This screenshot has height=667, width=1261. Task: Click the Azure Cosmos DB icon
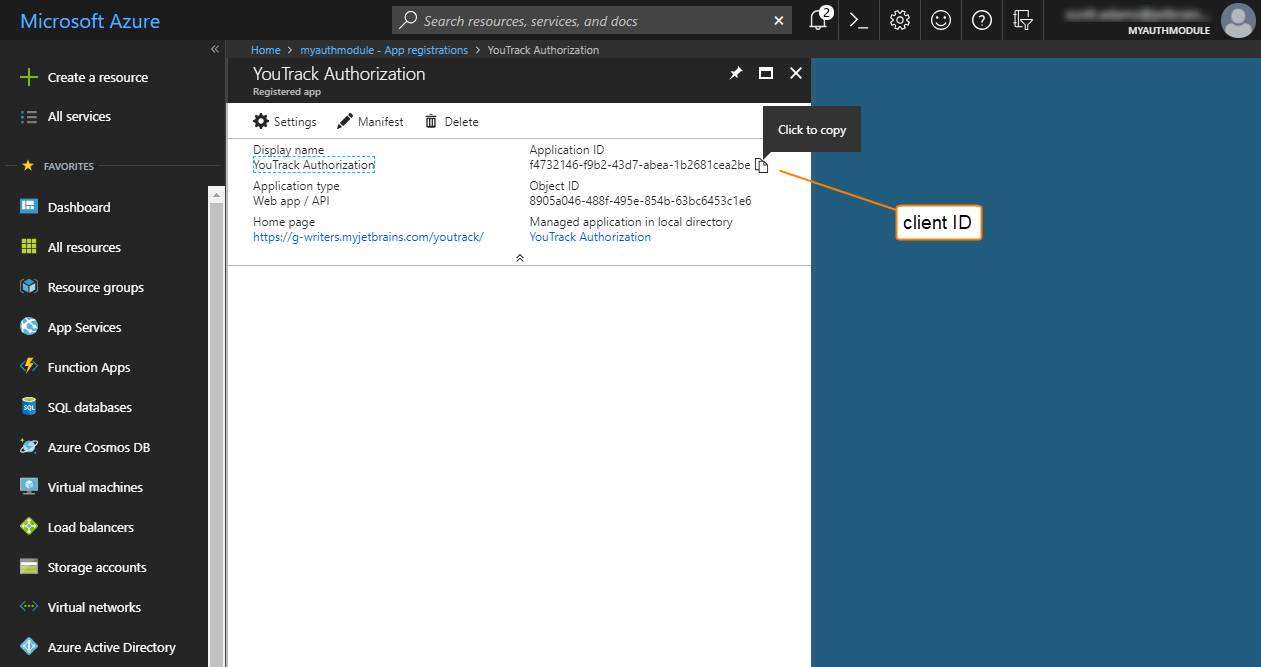[x=29, y=447]
